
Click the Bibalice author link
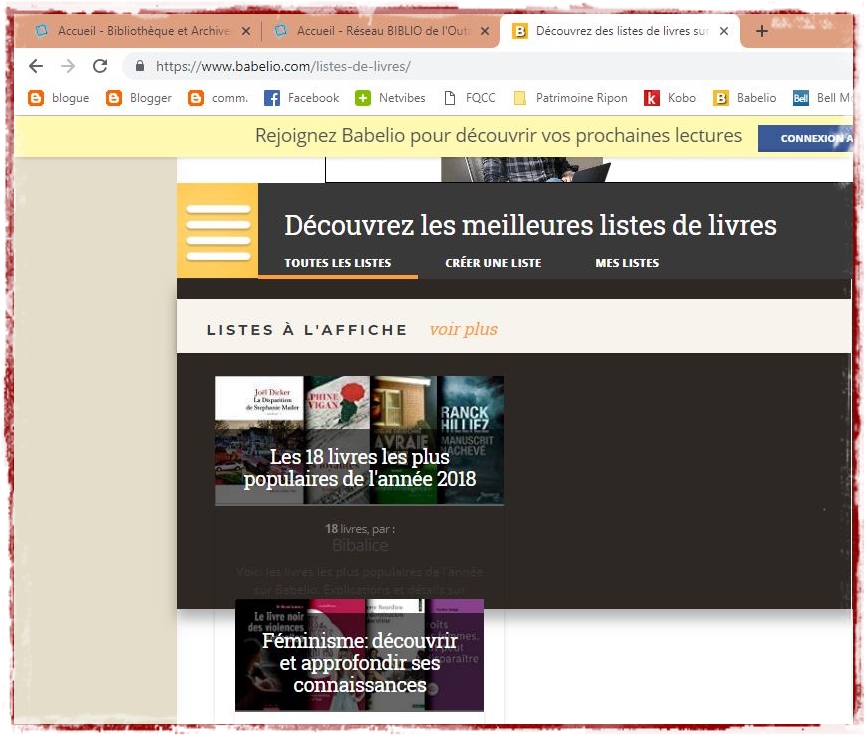pyautogui.click(x=360, y=546)
